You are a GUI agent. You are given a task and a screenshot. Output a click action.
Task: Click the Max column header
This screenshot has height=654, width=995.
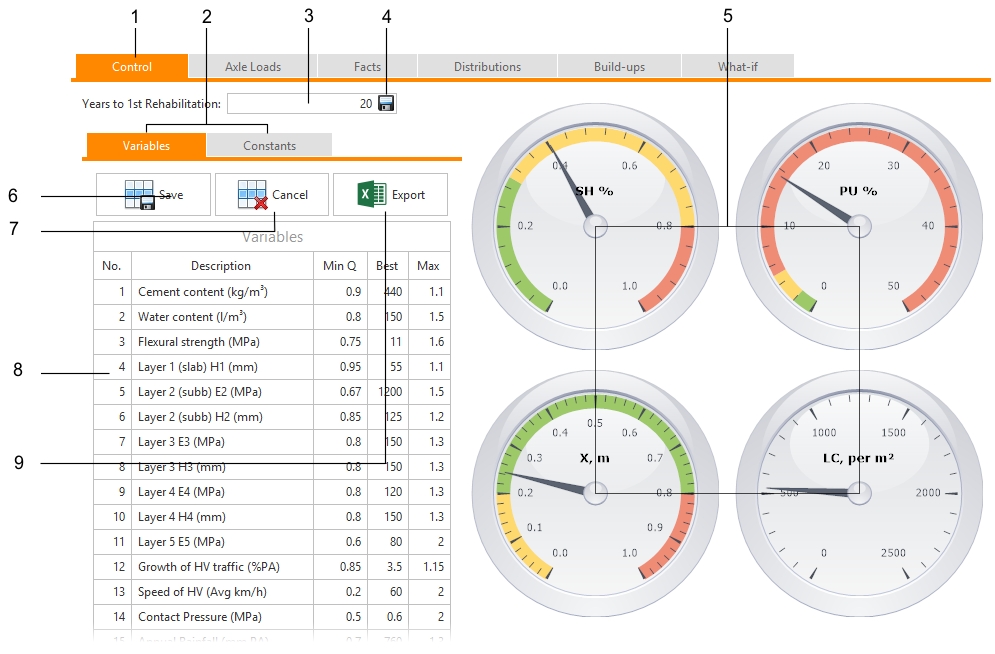(428, 266)
